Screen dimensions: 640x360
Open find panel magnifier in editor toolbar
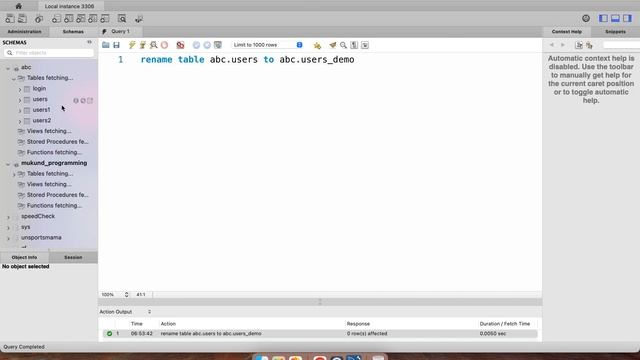coord(343,45)
